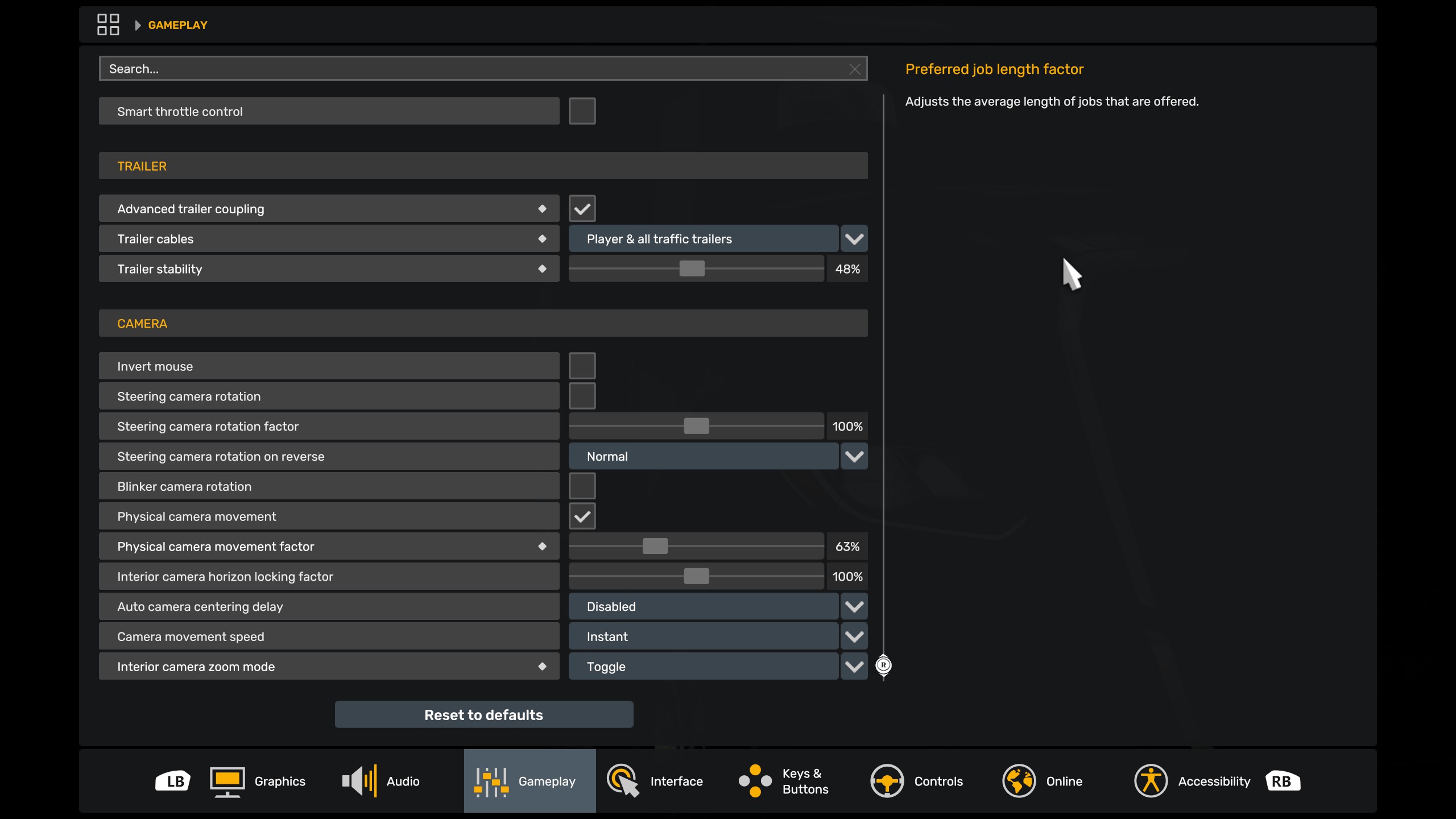Click the breadcrumb arrow before GAMEPLAY
The width and height of the screenshot is (1456, 819).
138,25
